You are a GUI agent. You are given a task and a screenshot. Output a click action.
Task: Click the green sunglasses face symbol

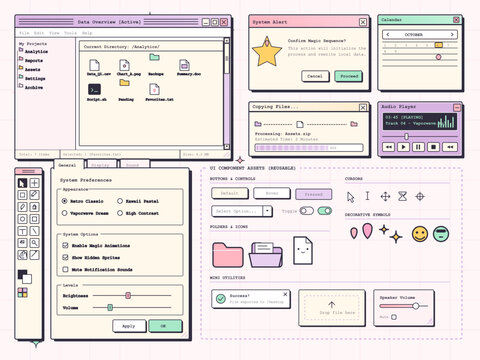[x=441, y=234]
